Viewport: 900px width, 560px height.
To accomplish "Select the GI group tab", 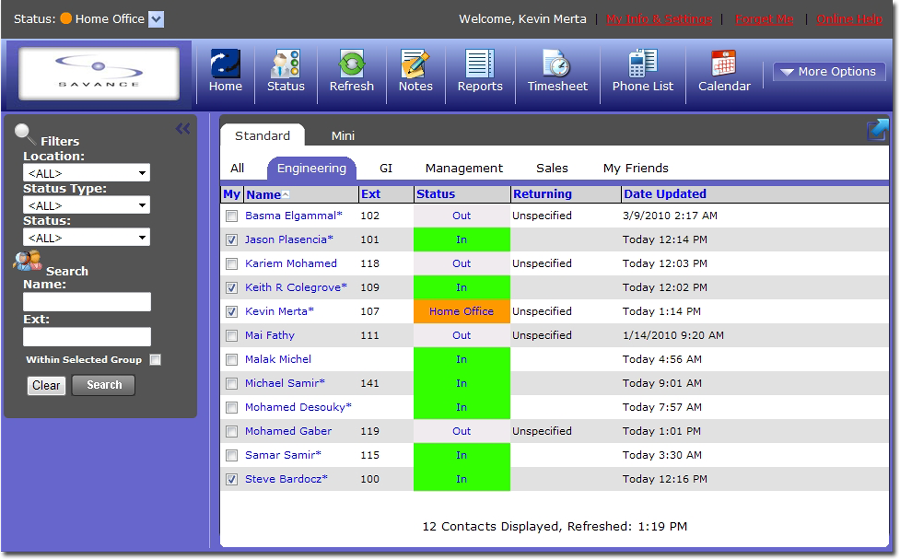I will tap(386, 168).
